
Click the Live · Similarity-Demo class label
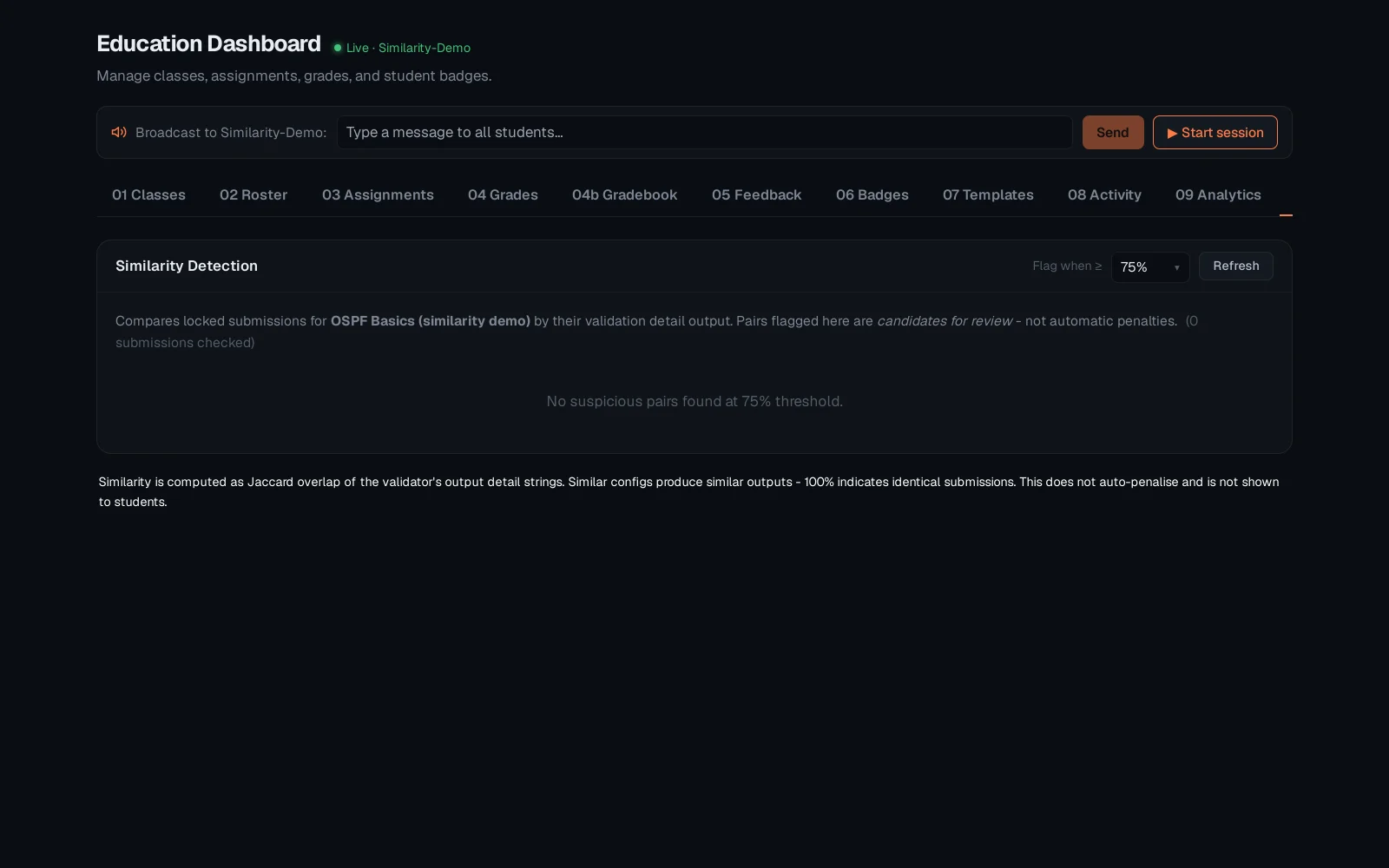pyautogui.click(x=408, y=48)
